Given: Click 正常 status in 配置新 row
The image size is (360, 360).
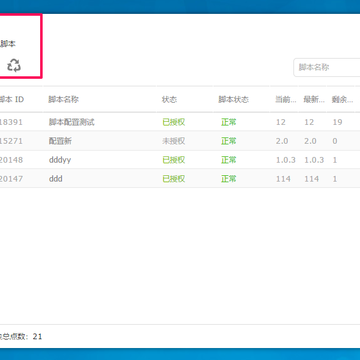Looking at the screenshot, I should pyautogui.click(x=229, y=141).
